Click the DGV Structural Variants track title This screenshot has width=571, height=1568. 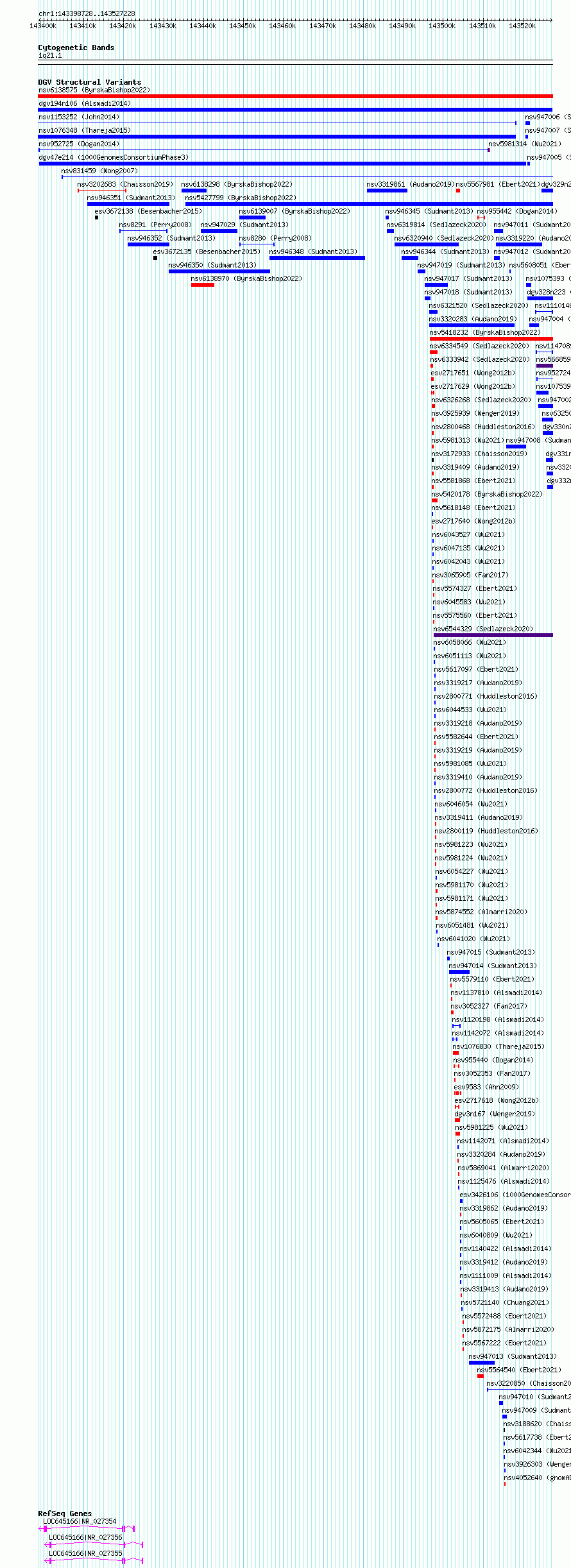[x=90, y=82]
